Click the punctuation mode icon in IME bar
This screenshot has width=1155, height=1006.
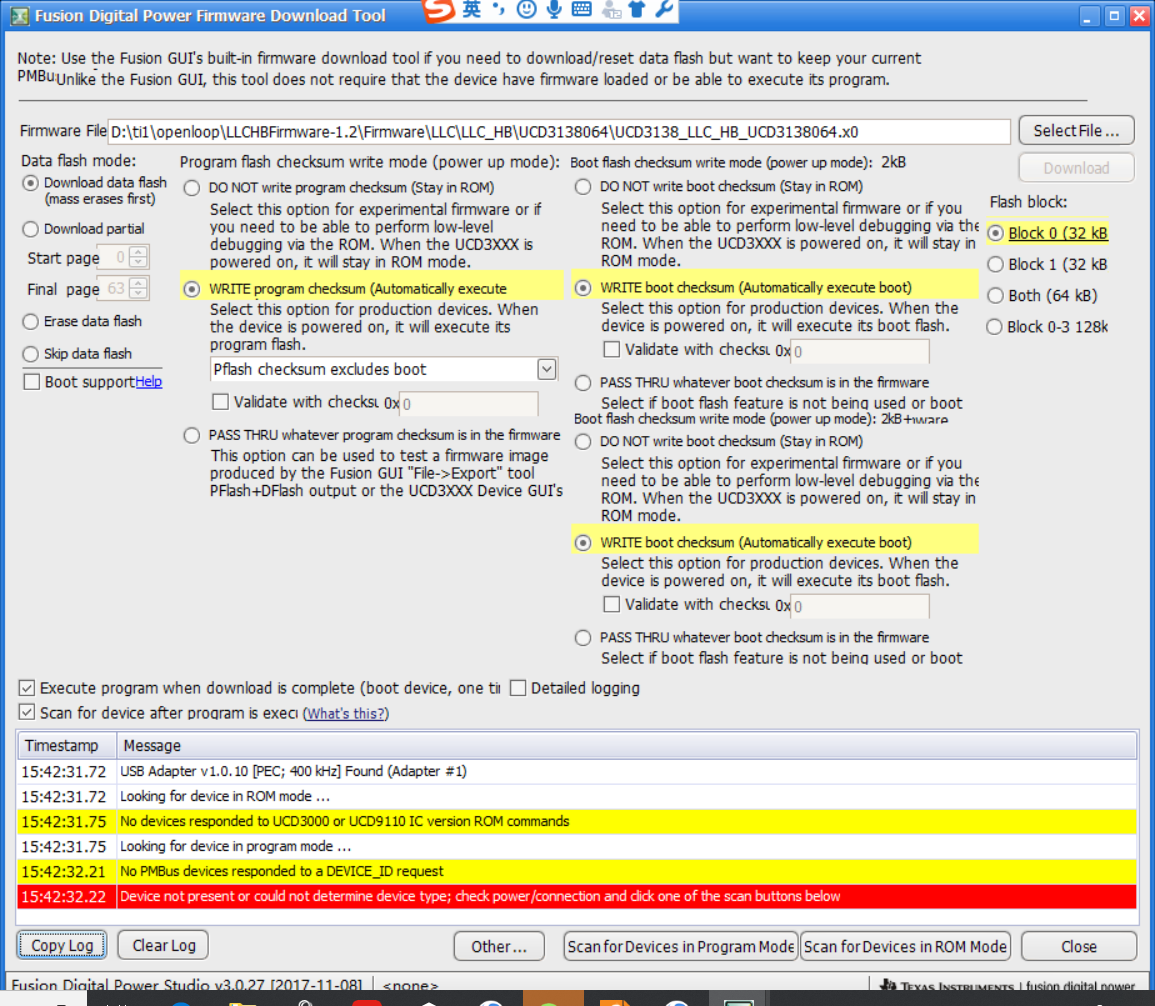(499, 9)
